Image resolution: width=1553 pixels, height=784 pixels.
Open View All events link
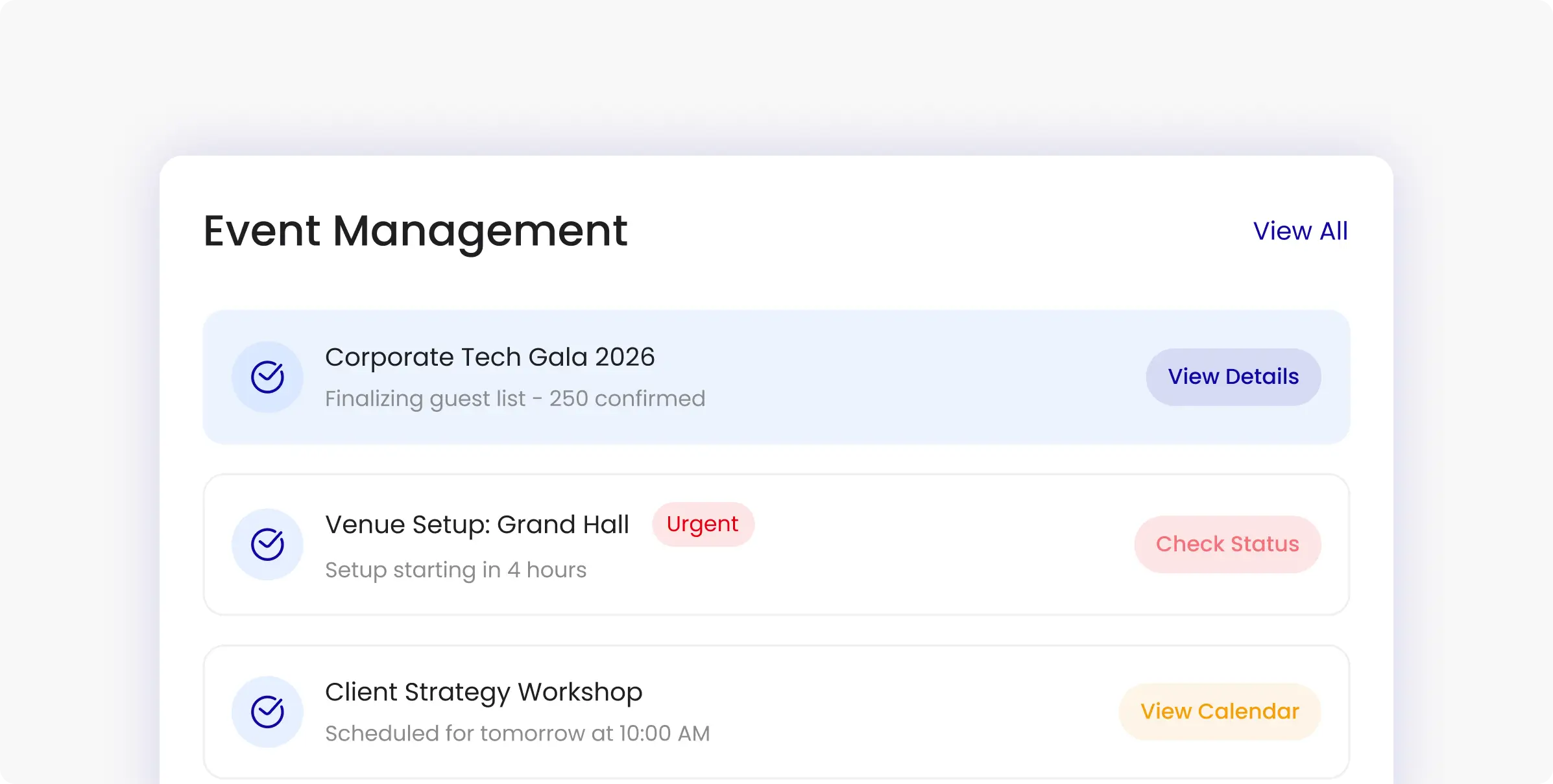tap(1300, 231)
